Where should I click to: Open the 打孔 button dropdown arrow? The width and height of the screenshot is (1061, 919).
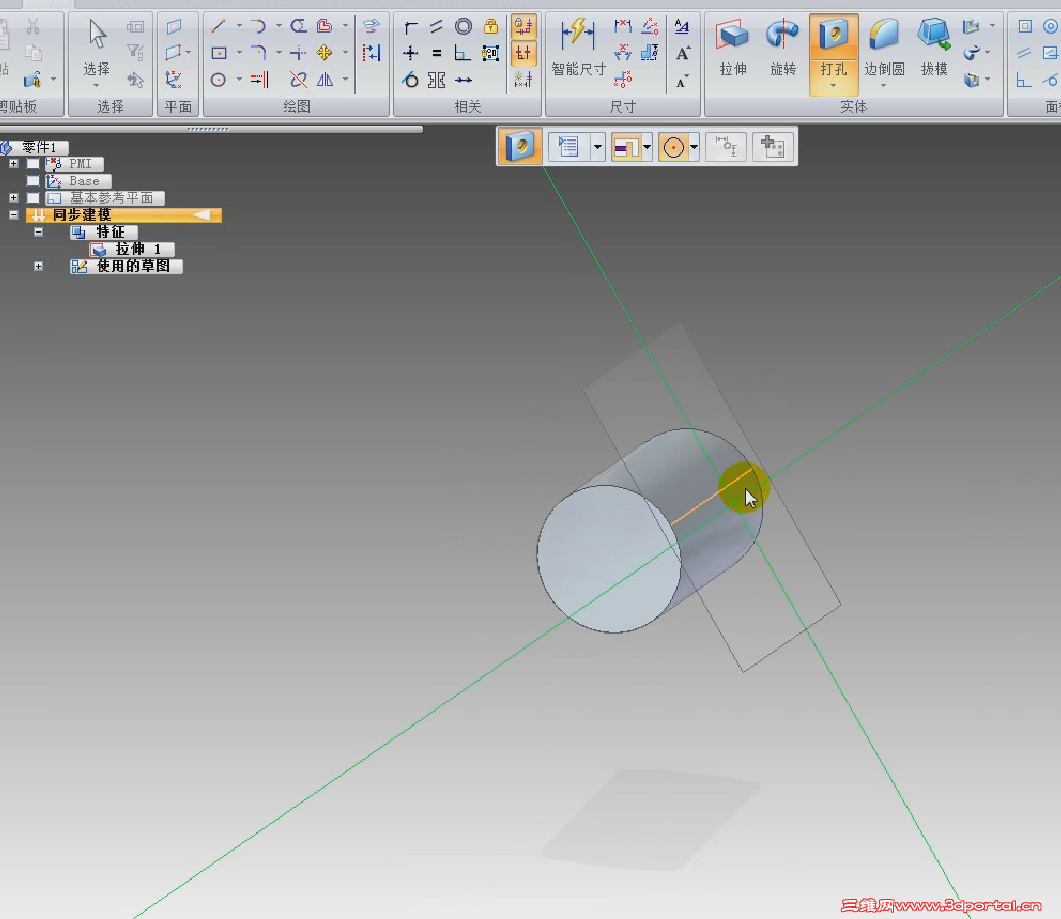(833, 86)
